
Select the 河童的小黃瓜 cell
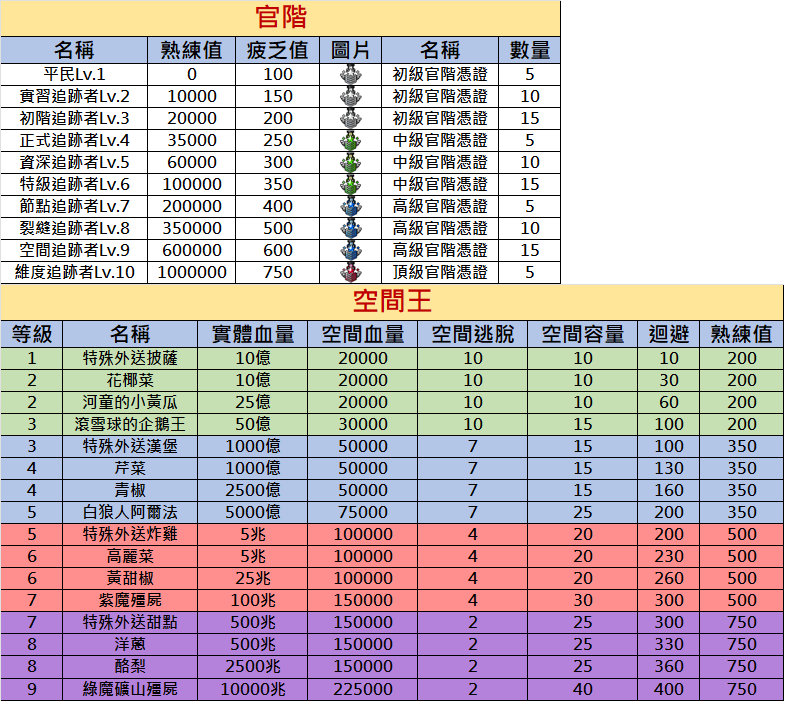tap(130, 403)
